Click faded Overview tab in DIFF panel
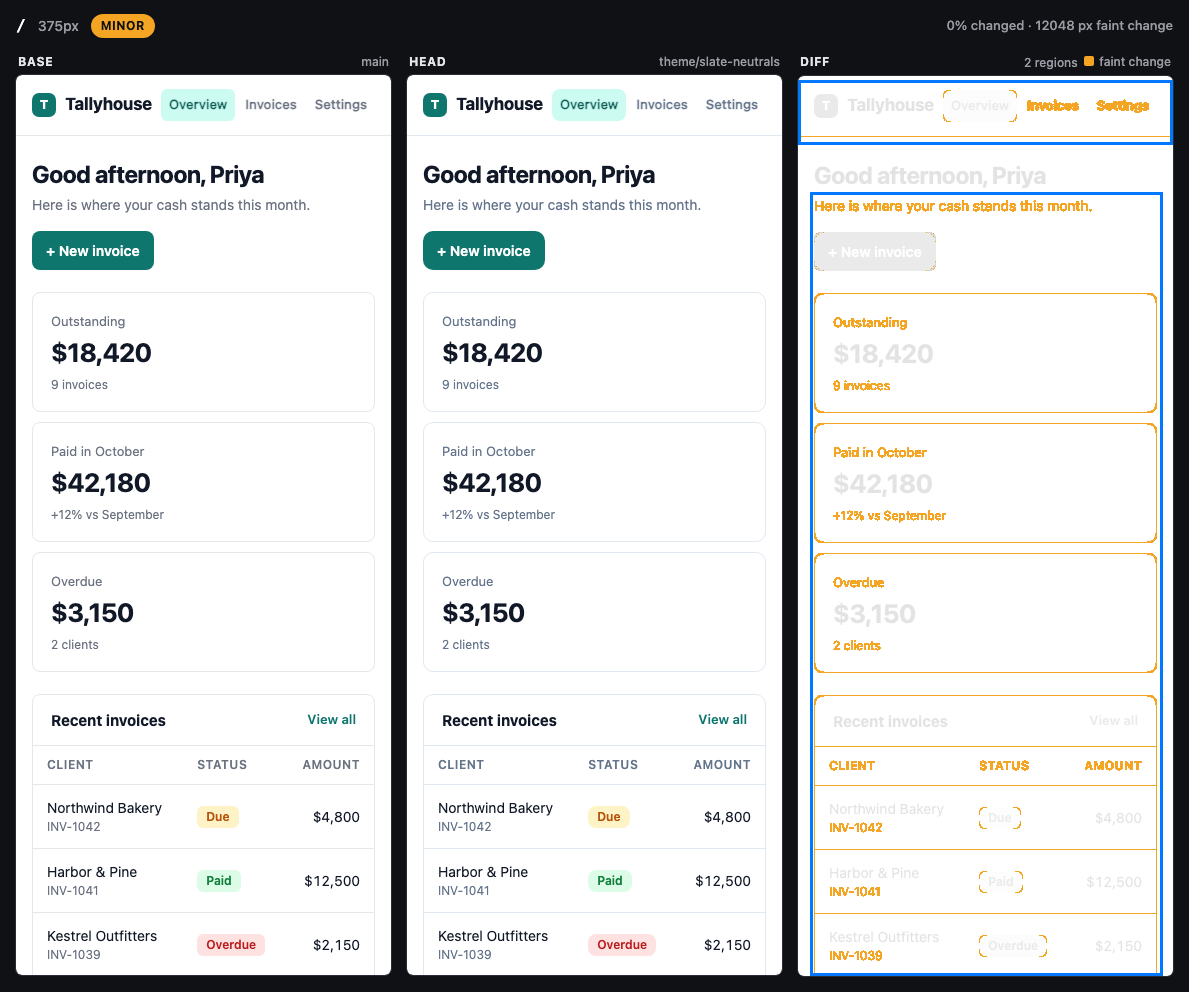Image resolution: width=1189 pixels, height=992 pixels. 980,105
